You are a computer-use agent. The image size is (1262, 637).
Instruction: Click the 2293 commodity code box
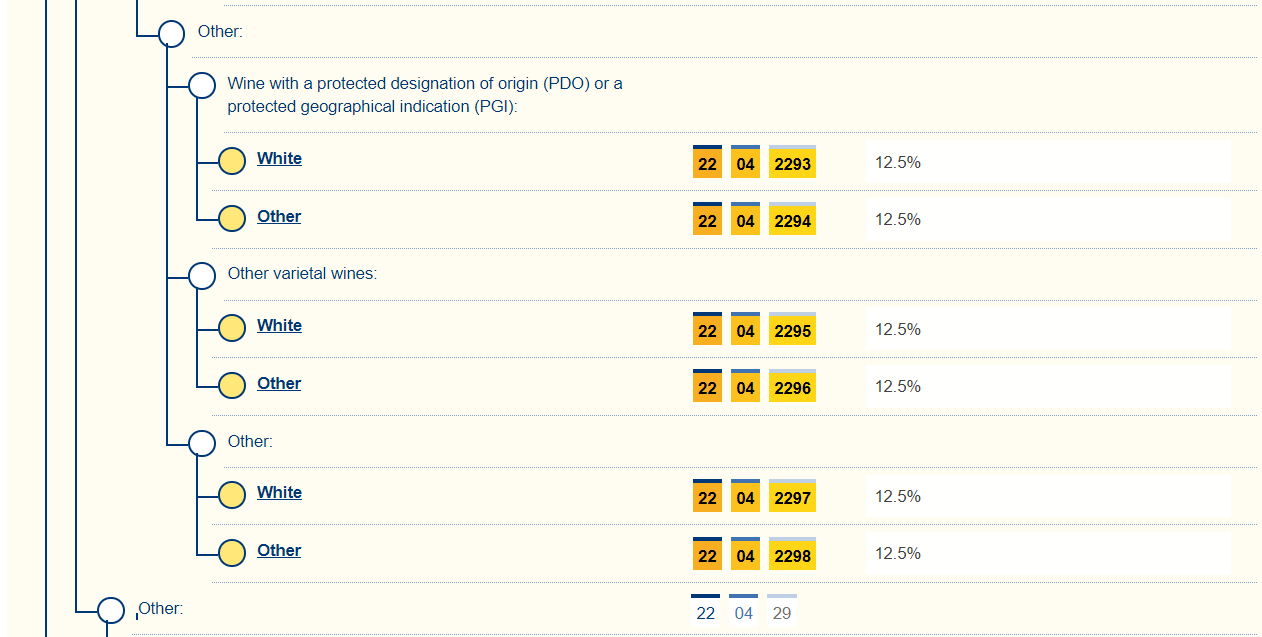pyautogui.click(x=792, y=163)
